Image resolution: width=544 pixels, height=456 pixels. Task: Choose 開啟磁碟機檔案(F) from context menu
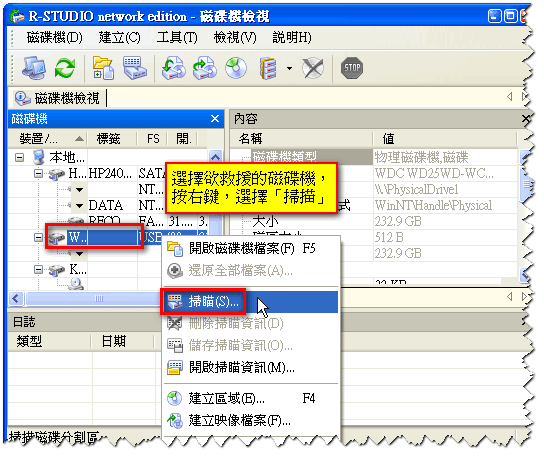[x=250, y=248]
